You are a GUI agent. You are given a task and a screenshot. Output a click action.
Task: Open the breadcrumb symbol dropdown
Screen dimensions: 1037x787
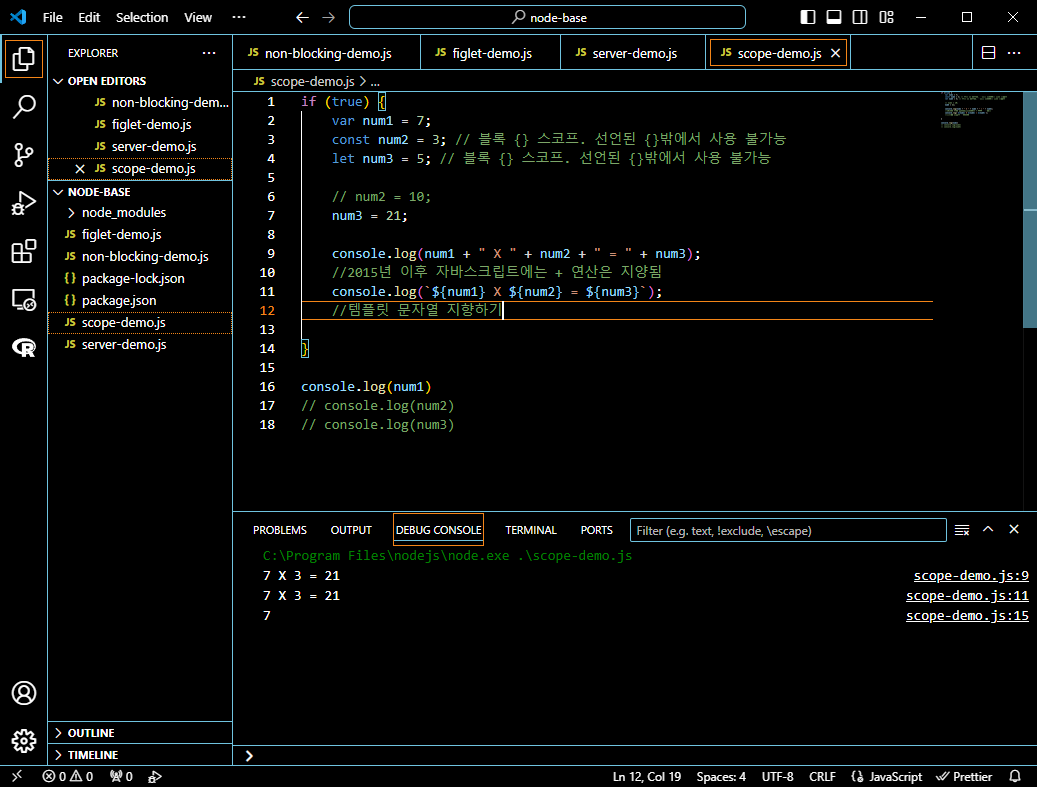[375, 81]
